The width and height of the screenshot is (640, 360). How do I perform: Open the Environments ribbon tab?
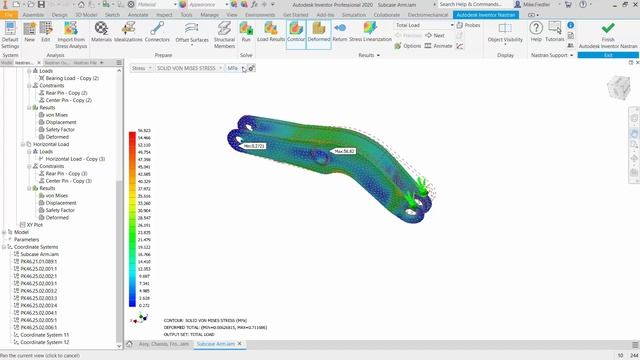260,15
